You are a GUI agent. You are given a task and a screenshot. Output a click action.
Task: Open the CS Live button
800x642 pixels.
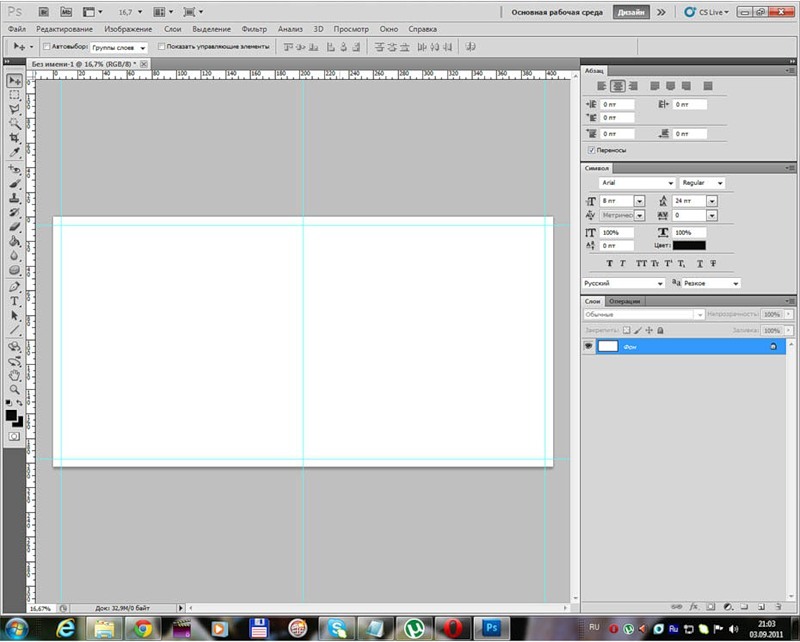point(707,12)
